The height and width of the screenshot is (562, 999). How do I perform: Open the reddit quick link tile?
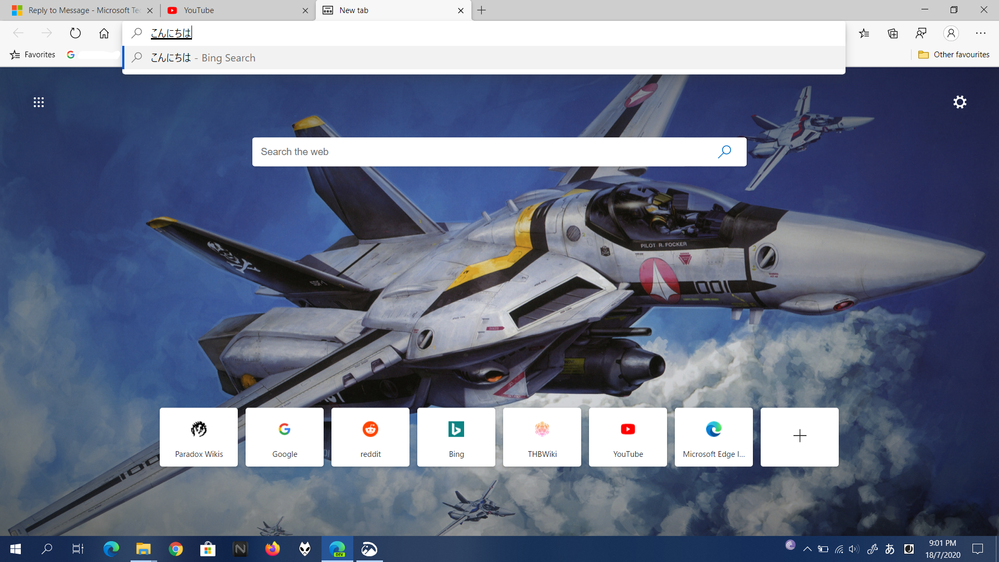370,437
